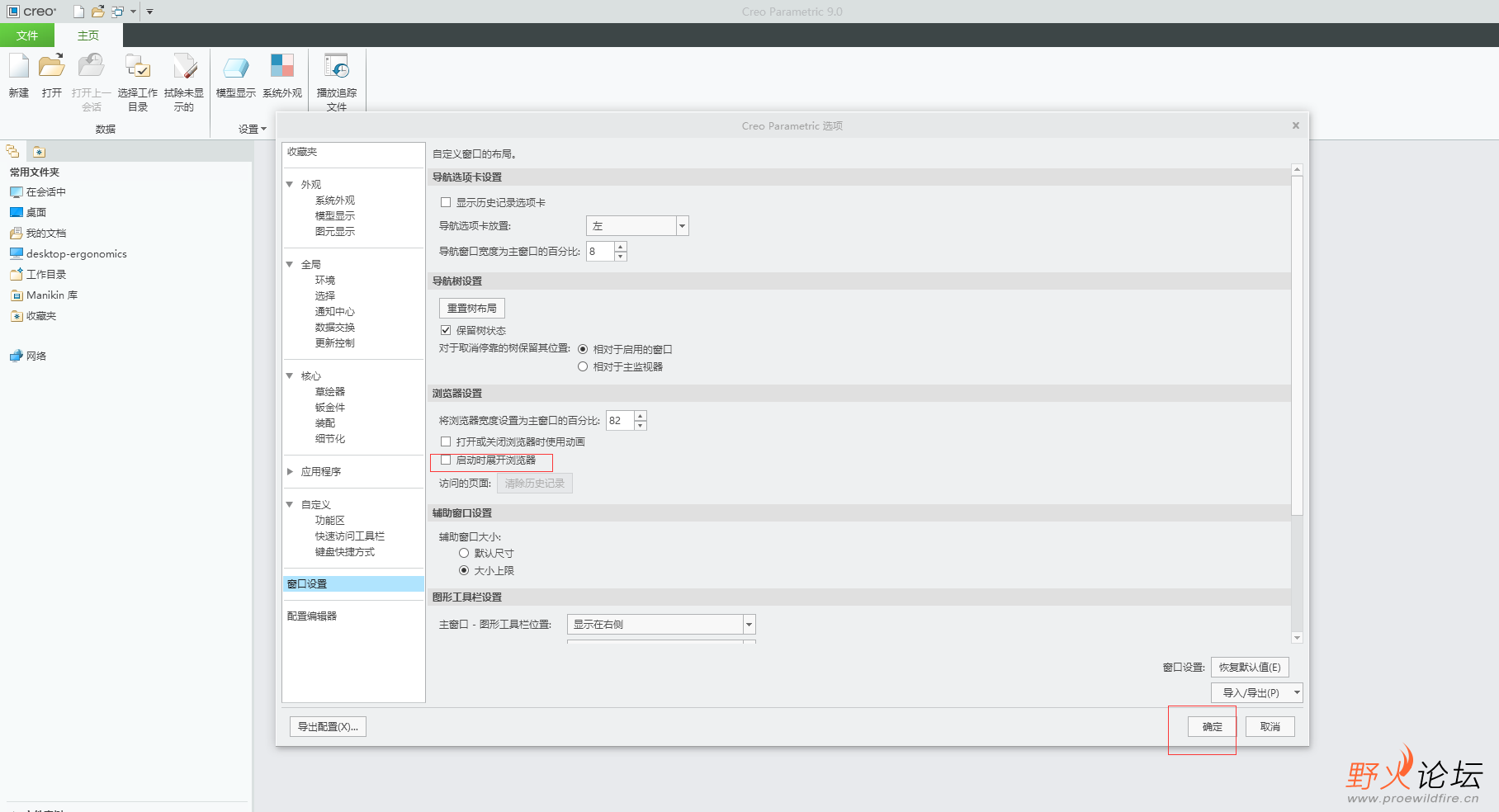This screenshot has width=1499, height=812.
Task: Click folder tree icon in navigator tabs
Action: click(12, 152)
